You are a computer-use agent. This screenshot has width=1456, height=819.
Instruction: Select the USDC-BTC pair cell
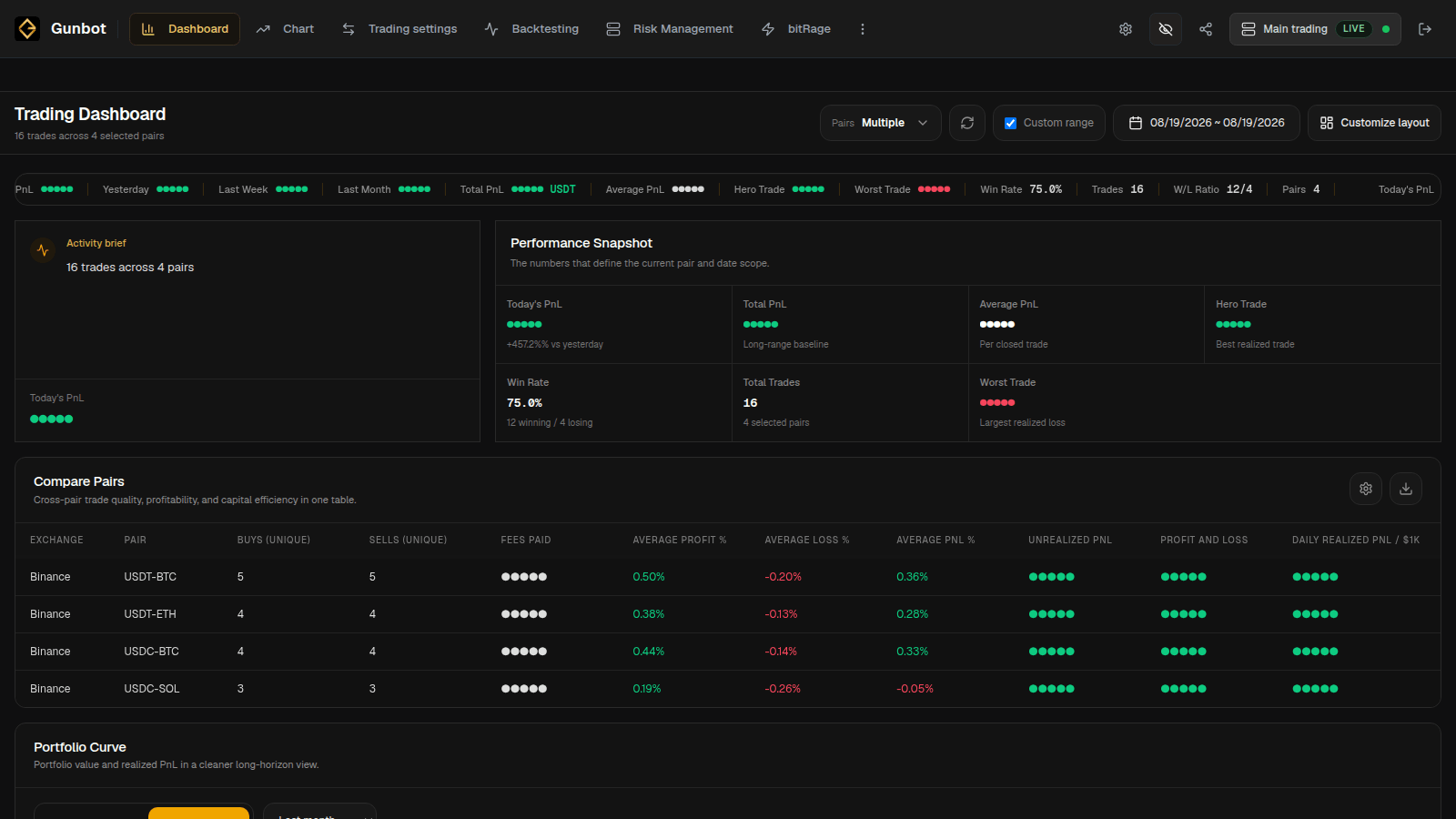tap(152, 652)
